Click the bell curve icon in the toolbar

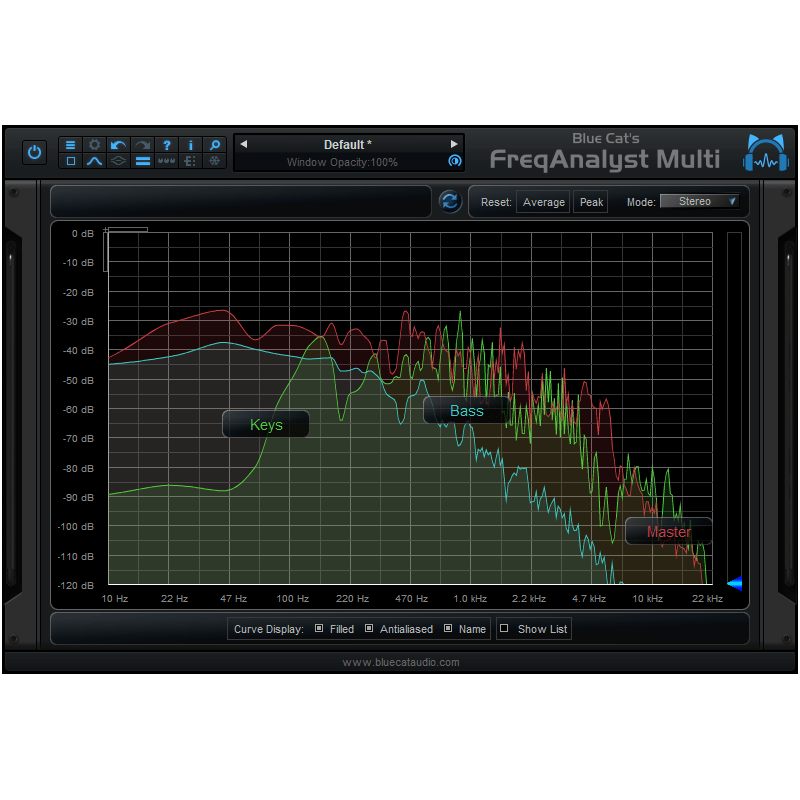[x=94, y=161]
